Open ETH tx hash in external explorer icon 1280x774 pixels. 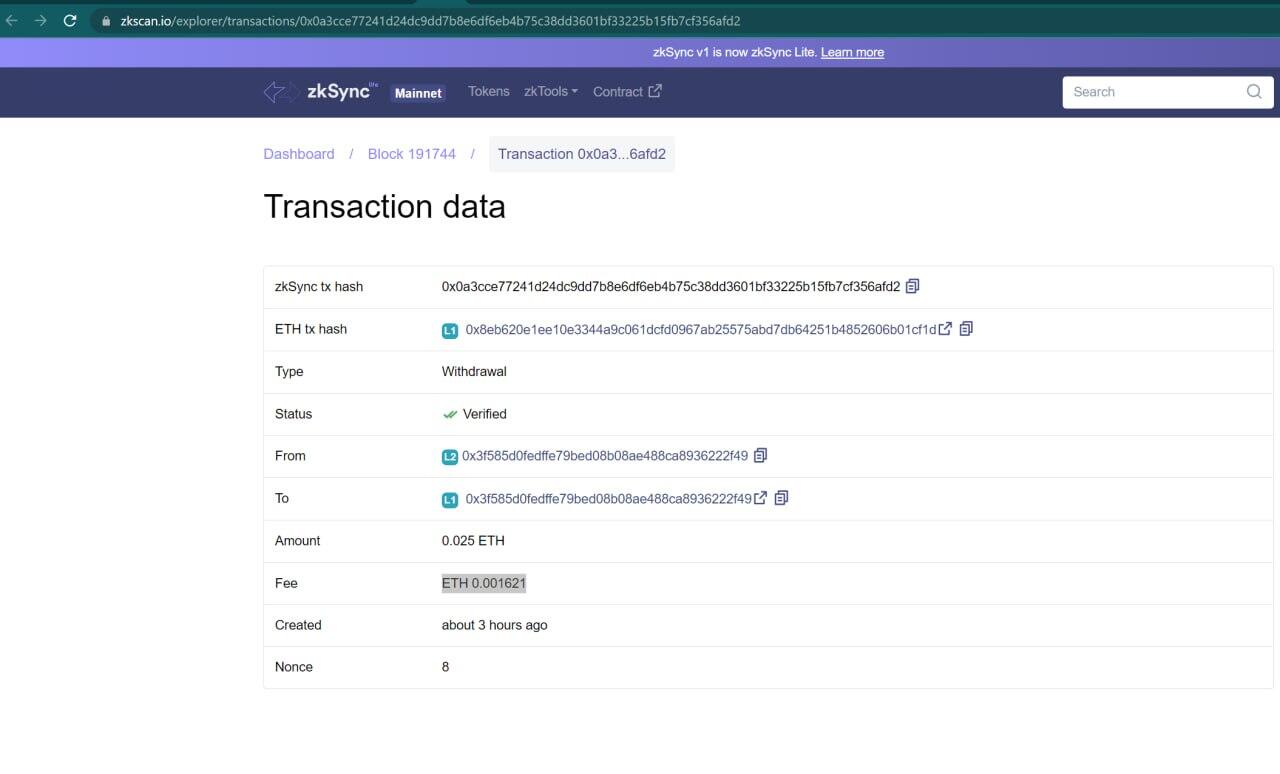click(945, 329)
